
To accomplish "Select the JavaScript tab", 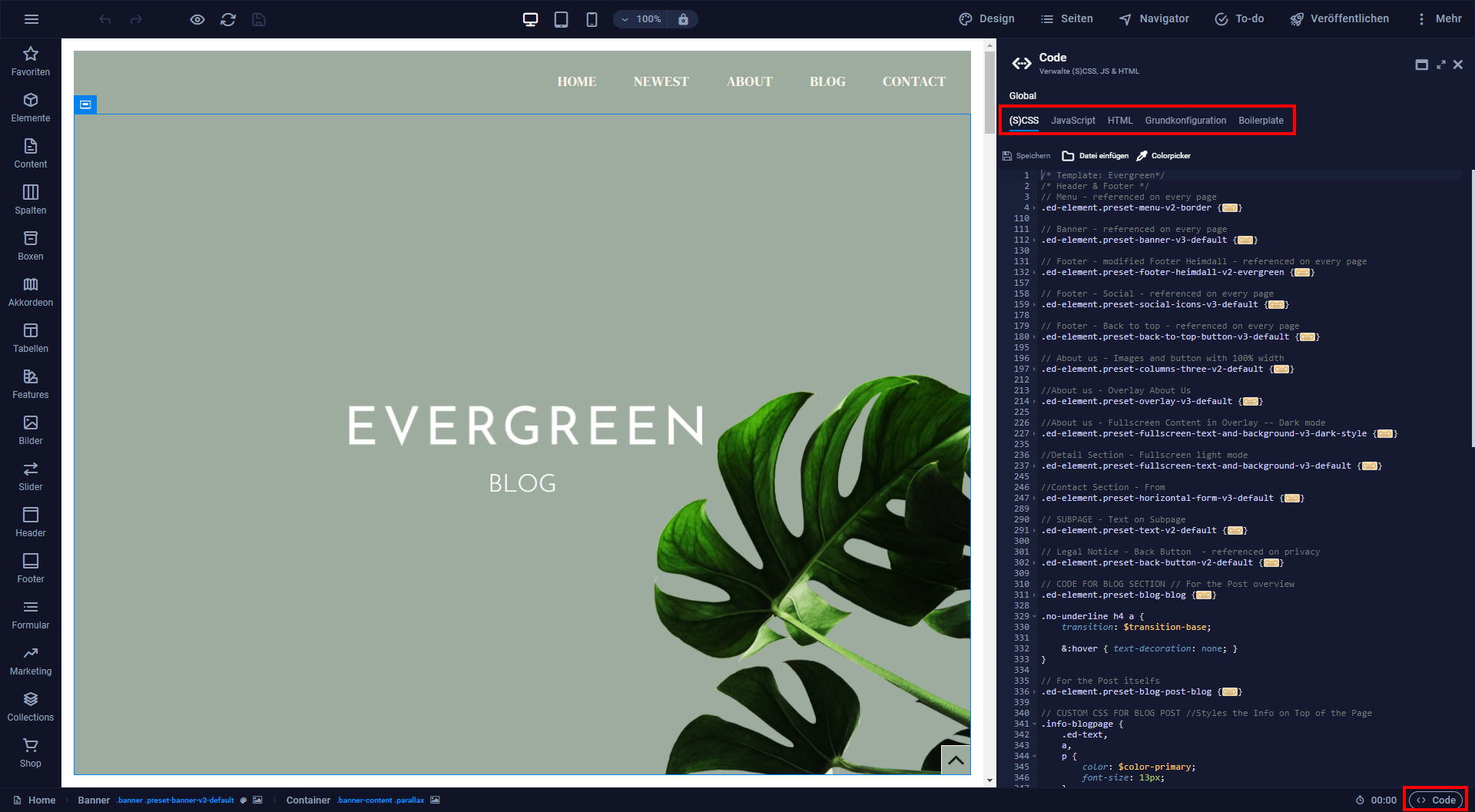I will click(x=1073, y=121).
